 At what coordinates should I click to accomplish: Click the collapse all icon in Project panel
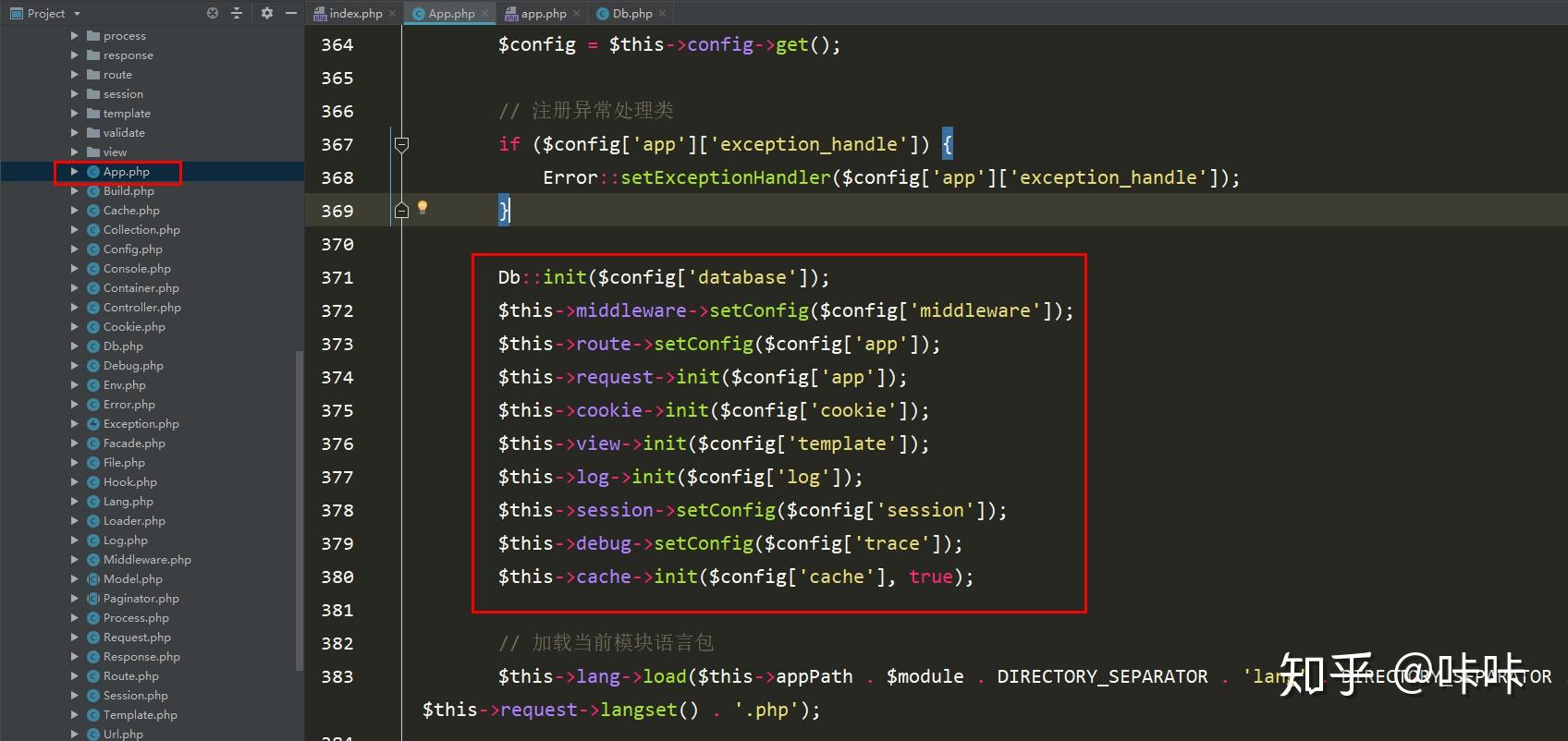237,13
